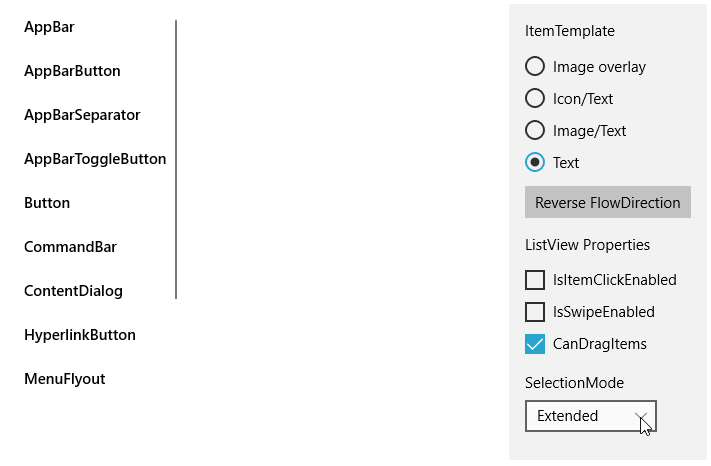Click the SelectionMode combo box chevron arrow
Image resolution: width=711 pixels, height=466 pixels.
point(641,416)
